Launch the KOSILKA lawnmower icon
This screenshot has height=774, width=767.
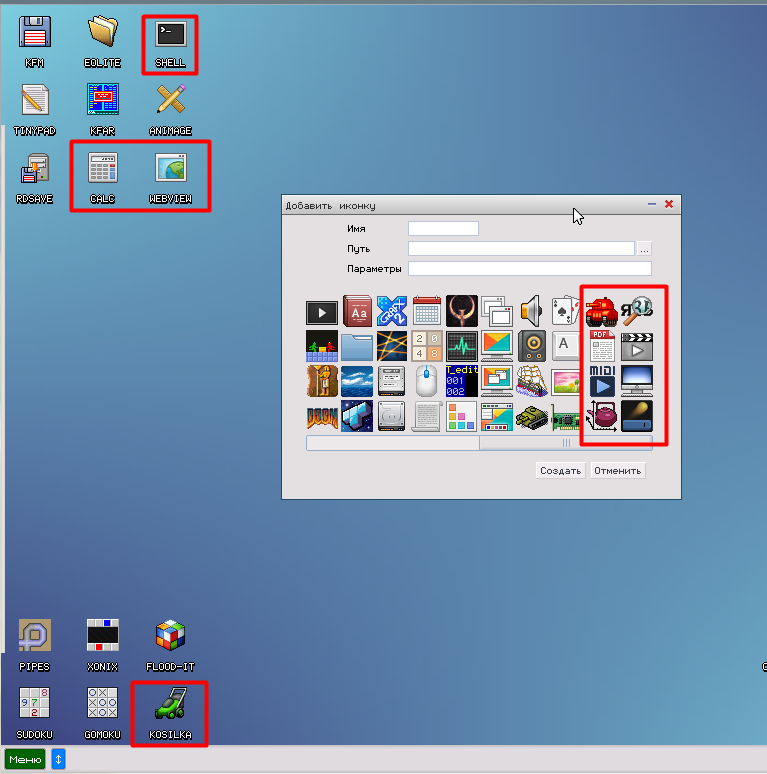click(x=170, y=713)
